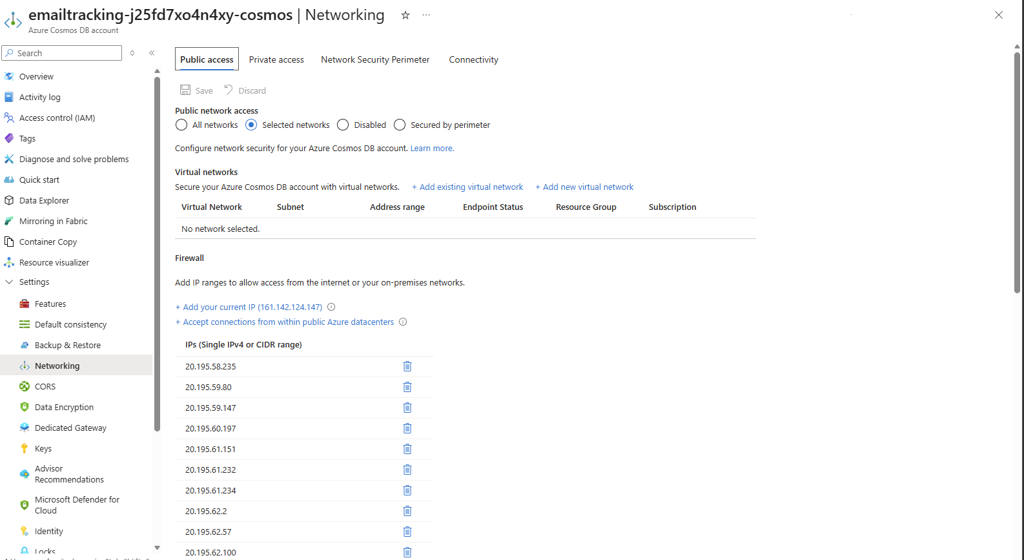Click the sidebar Search field
Screen dimensions: 1024x560
pos(61,53)
